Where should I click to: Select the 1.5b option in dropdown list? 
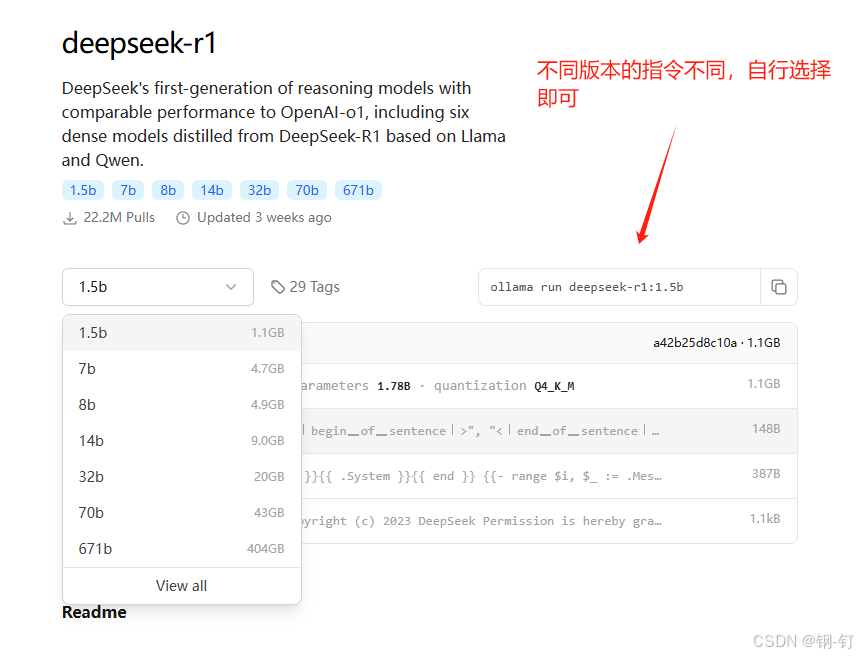click(x=182, y=333)
